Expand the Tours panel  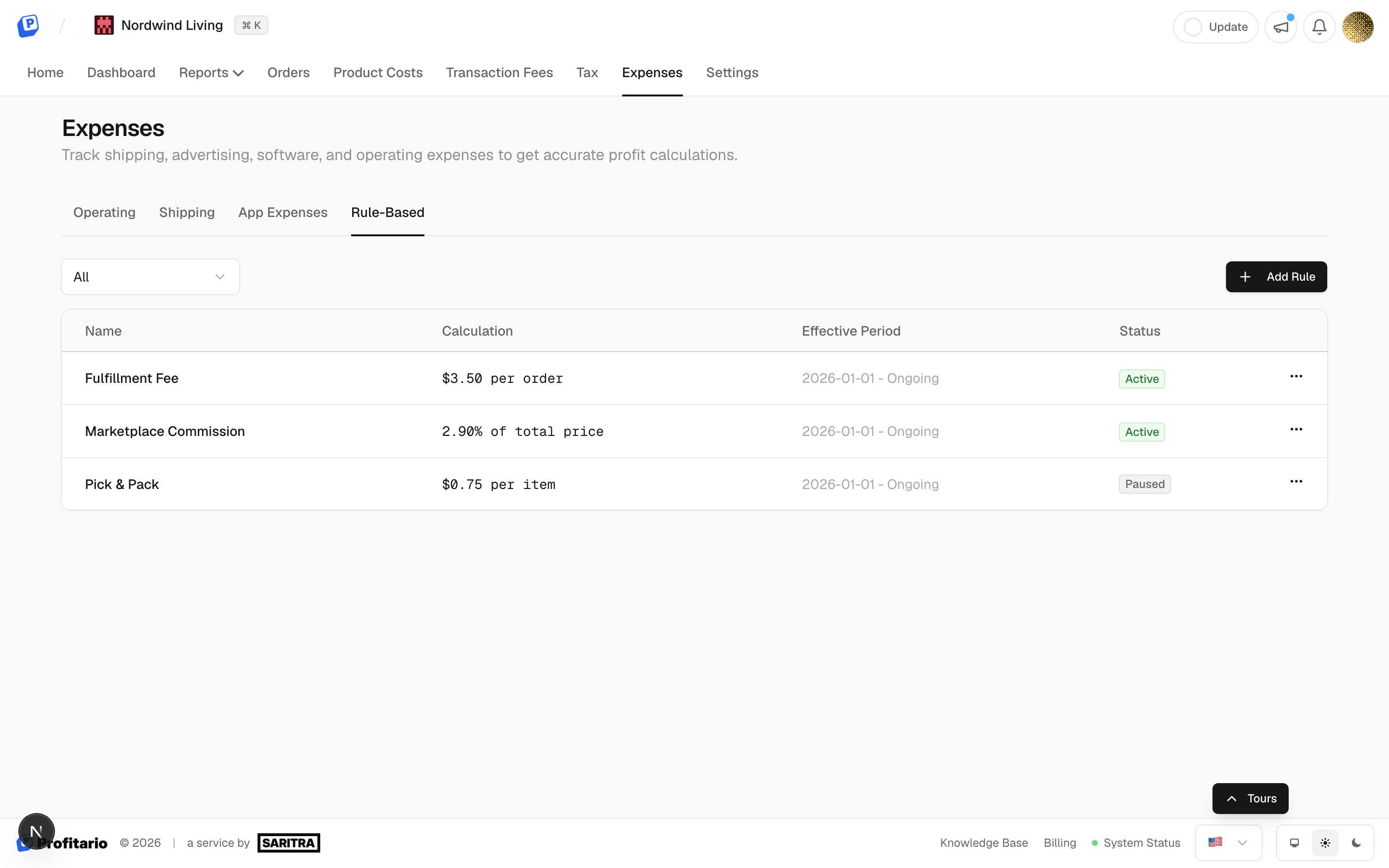[x=1250, y=798]
